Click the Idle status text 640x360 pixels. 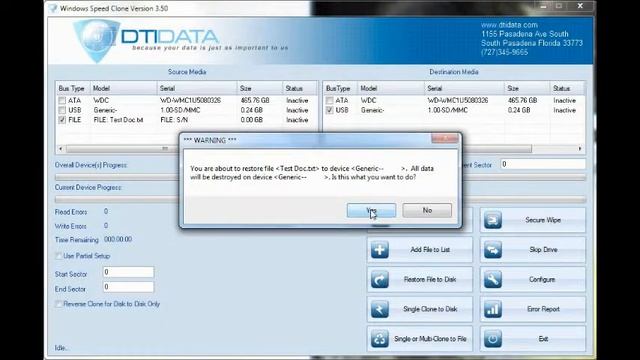[x=62, y=348]
